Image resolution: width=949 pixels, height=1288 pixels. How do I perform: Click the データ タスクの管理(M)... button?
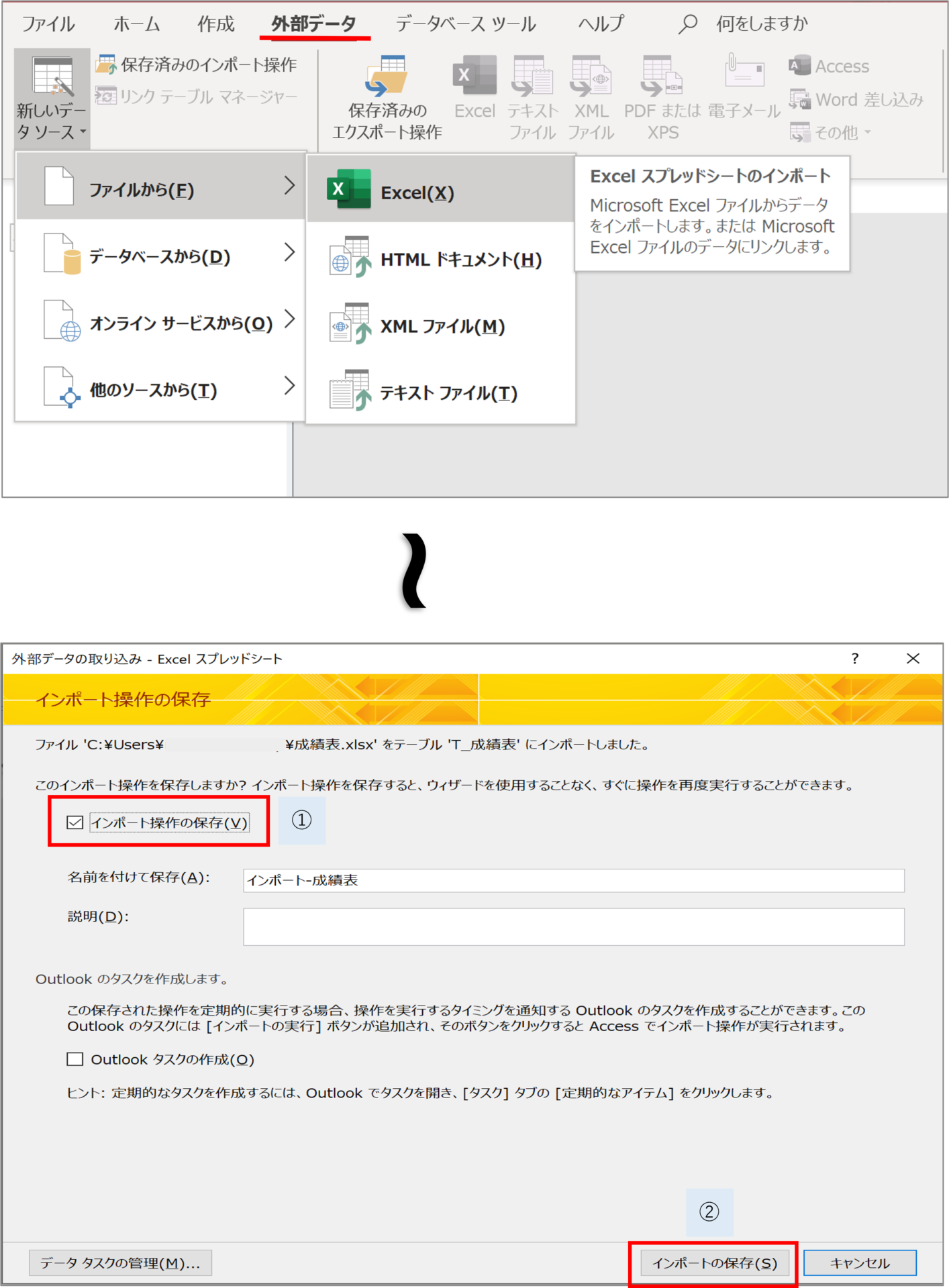(120, 1263)
